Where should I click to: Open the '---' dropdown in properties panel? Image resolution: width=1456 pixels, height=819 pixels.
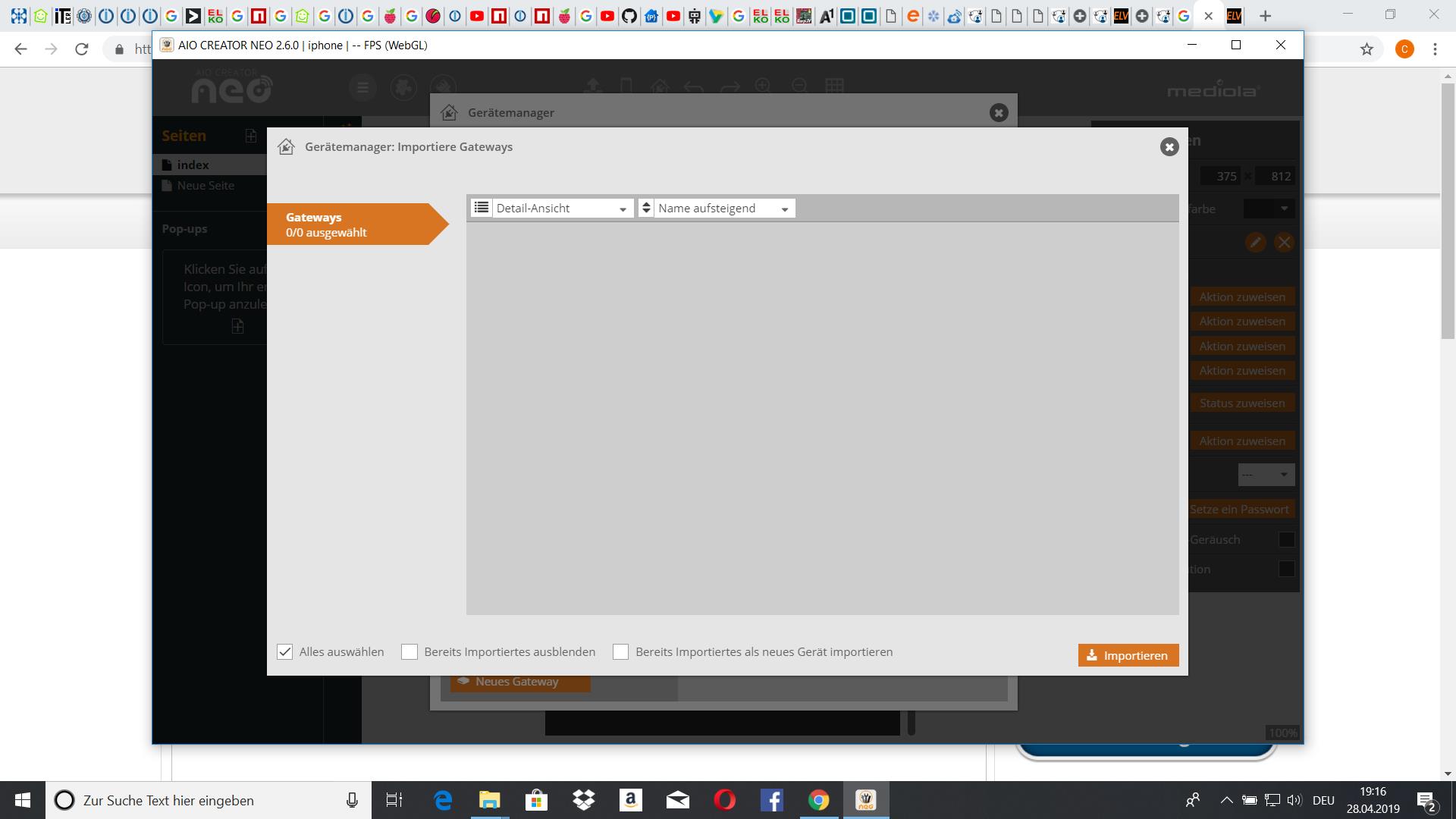1266,475
